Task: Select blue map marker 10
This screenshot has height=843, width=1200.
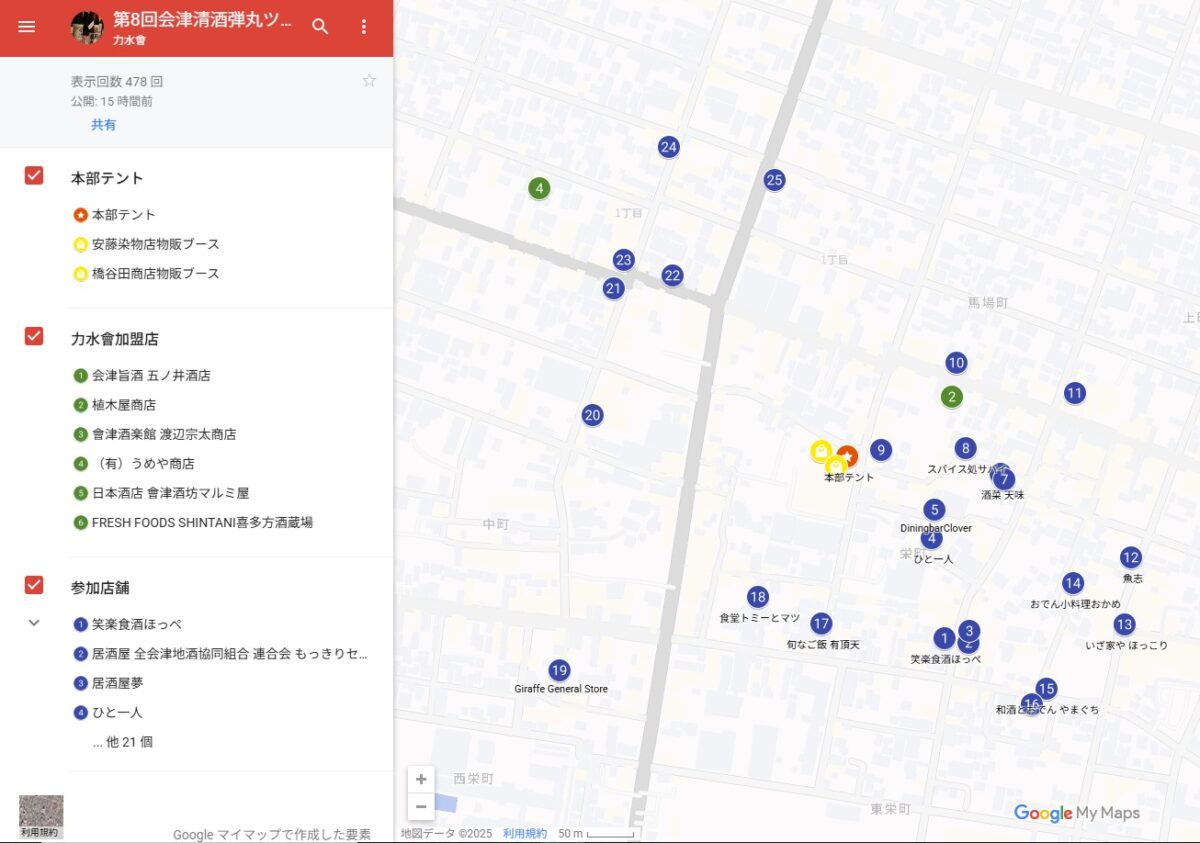Action: tap(956, 363)
